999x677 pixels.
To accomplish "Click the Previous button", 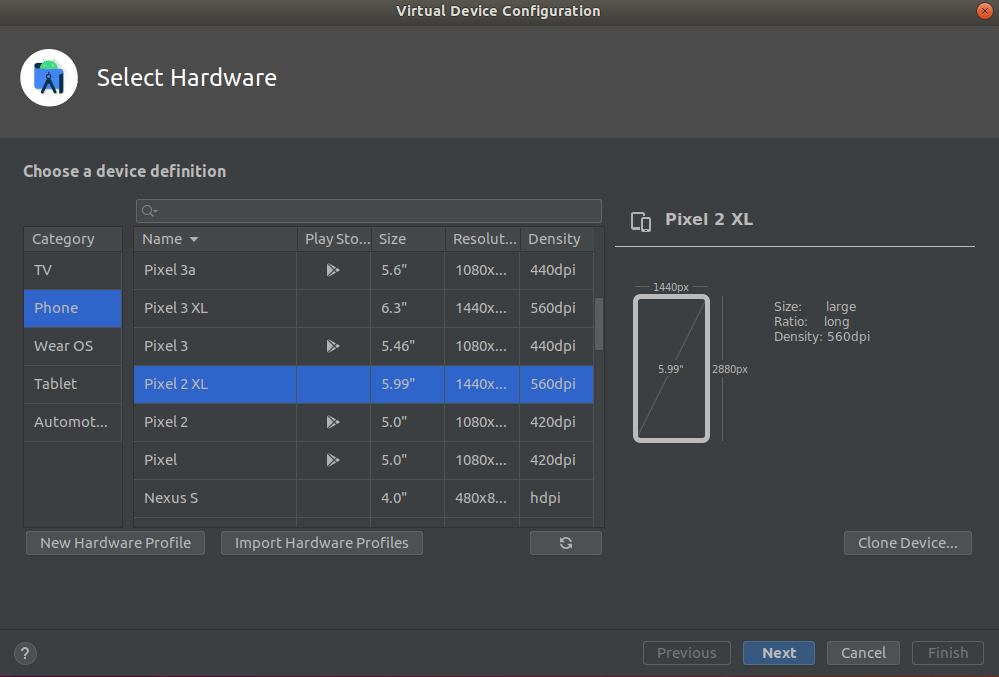I will pyautogui.click(x=687, y=653).
